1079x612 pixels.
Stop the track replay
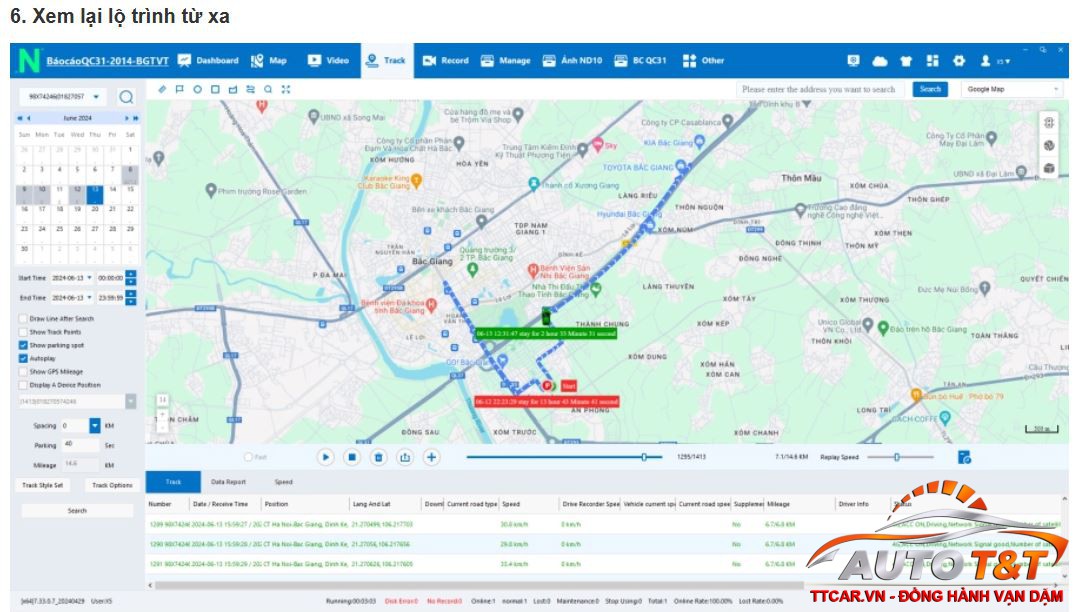pyautogui.click(x=352, y=457)
